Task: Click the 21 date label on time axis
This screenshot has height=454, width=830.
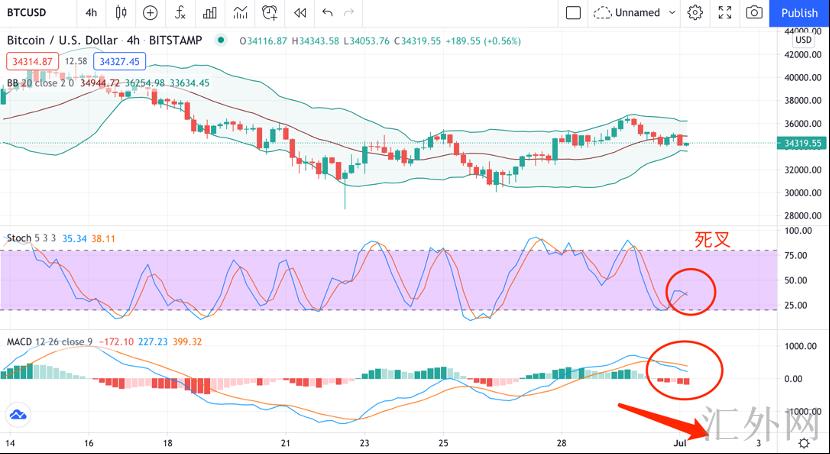Action: [x=286, y=442]
